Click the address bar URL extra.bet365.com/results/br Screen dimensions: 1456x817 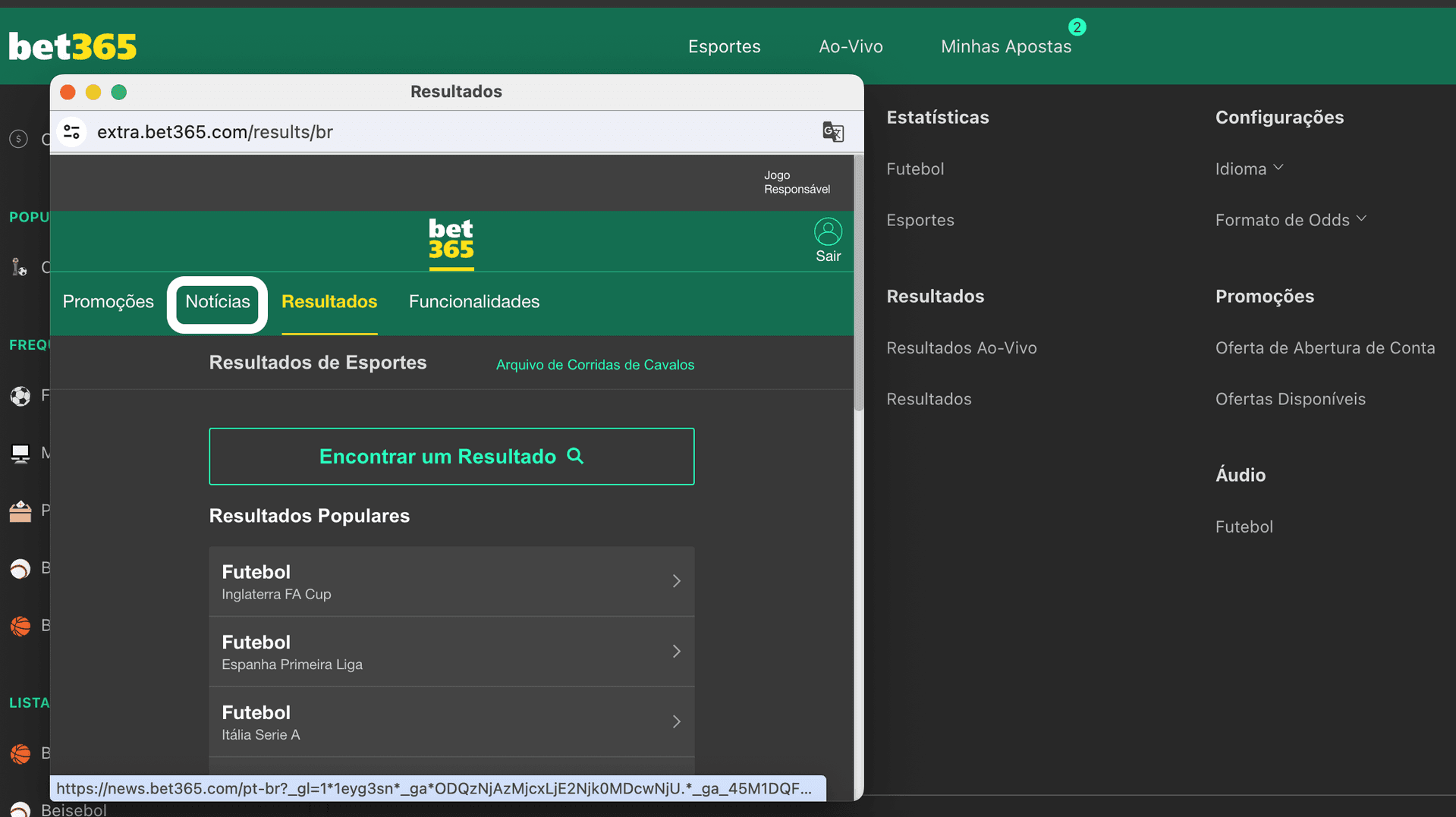(215, 132)
